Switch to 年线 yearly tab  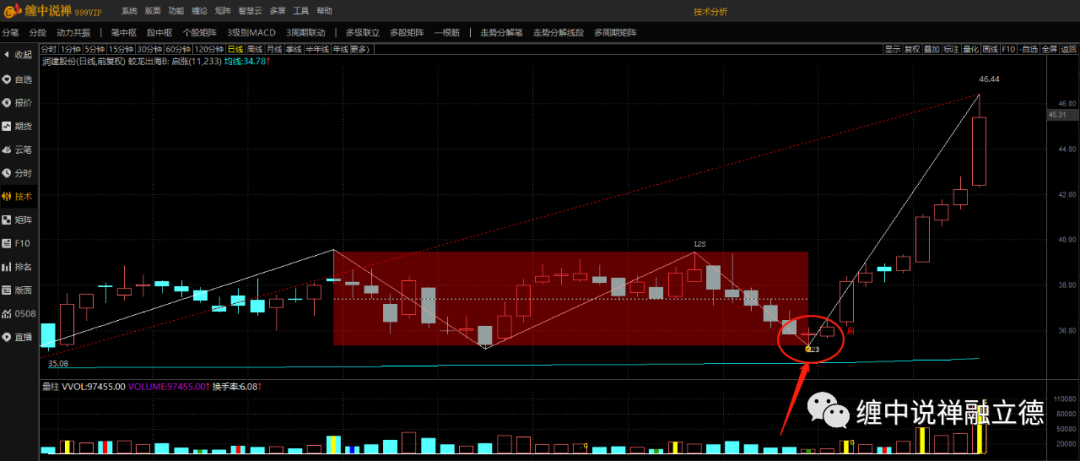(x=340, y=49)
